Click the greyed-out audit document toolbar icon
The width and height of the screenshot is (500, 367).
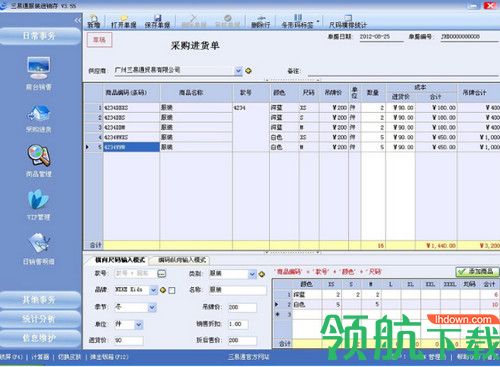[x=227, y=21]
